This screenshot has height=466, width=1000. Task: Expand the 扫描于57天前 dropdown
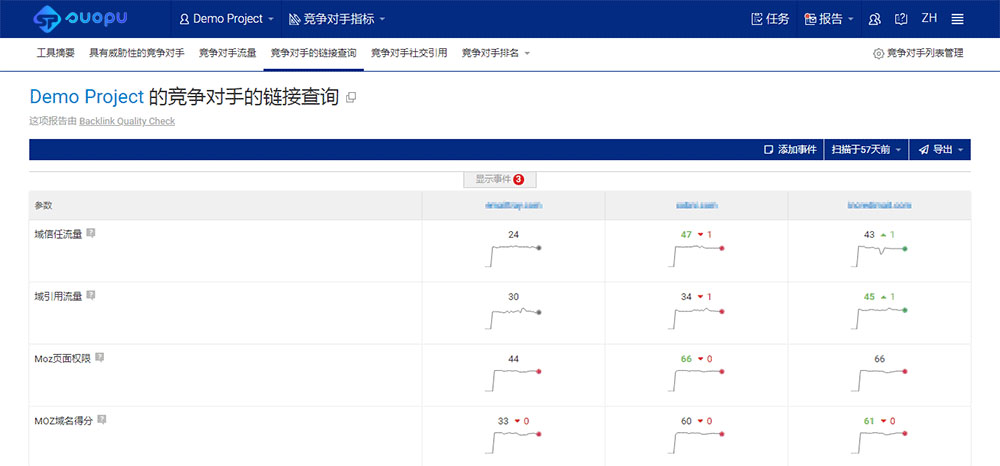pyautogui.click(x=866, y=150)
